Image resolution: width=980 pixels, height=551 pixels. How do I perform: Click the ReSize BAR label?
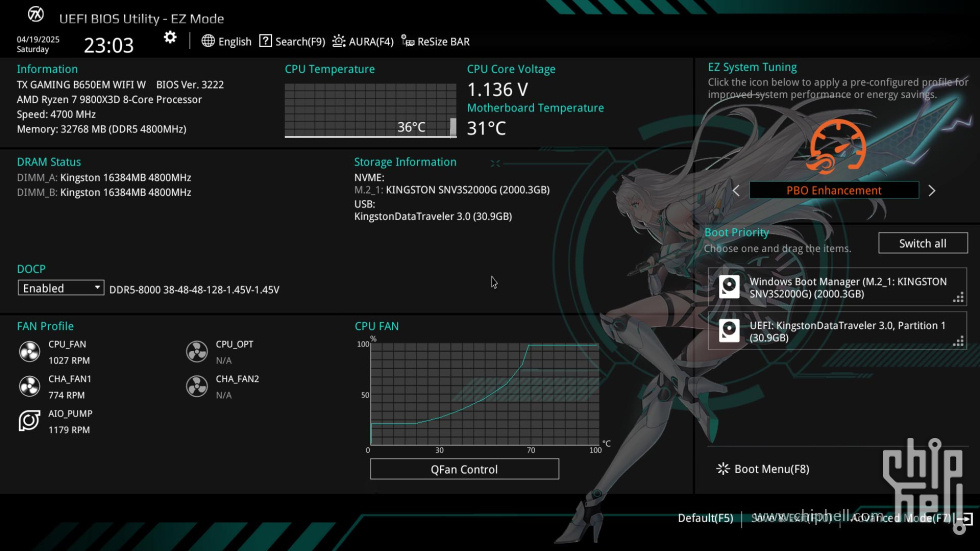pos(443,41)
